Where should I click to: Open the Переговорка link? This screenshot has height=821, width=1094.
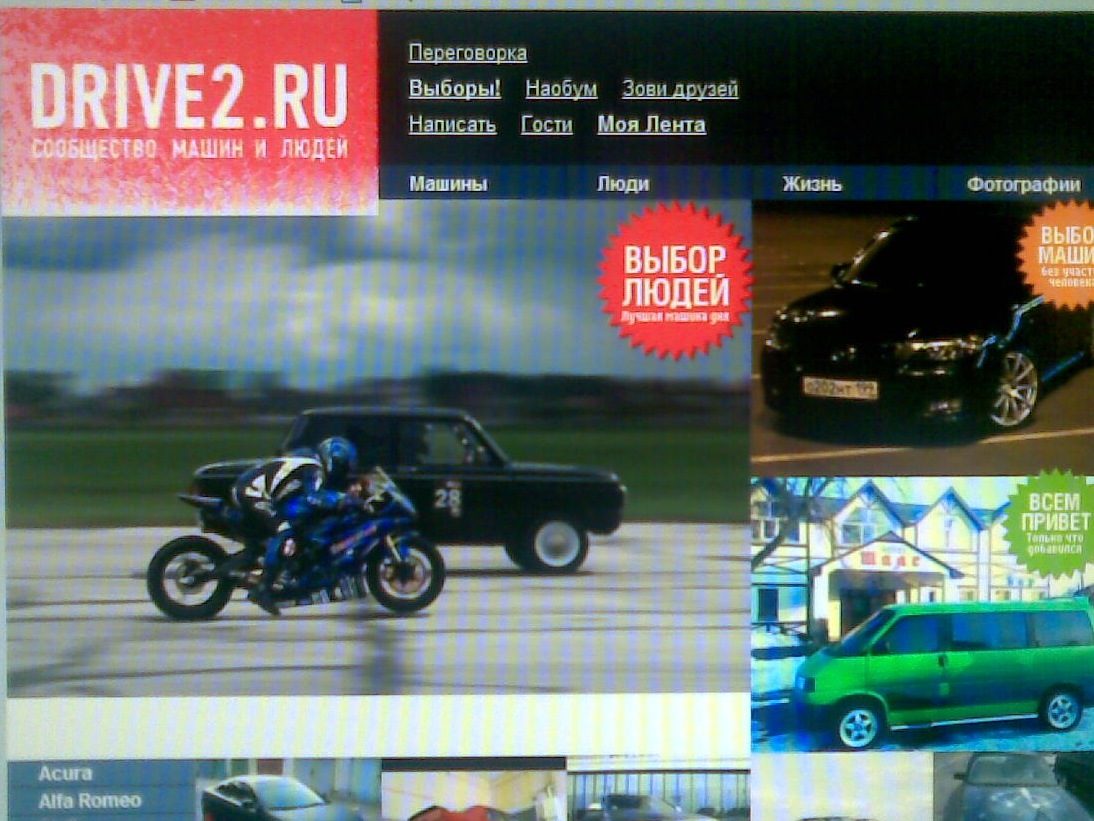pos(467,53)
